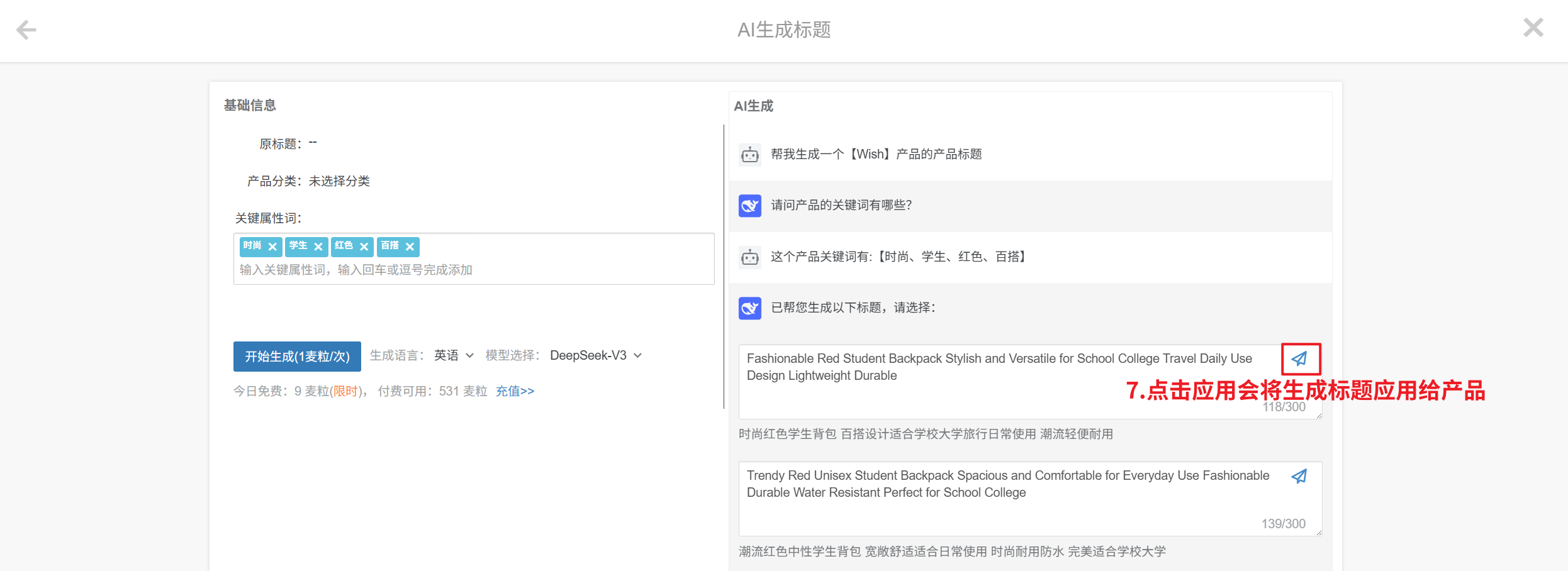Viewport: 1568px width, 571px height.
Task: Focus the keyword attribute input field
Action: click(x=472, y=270)
